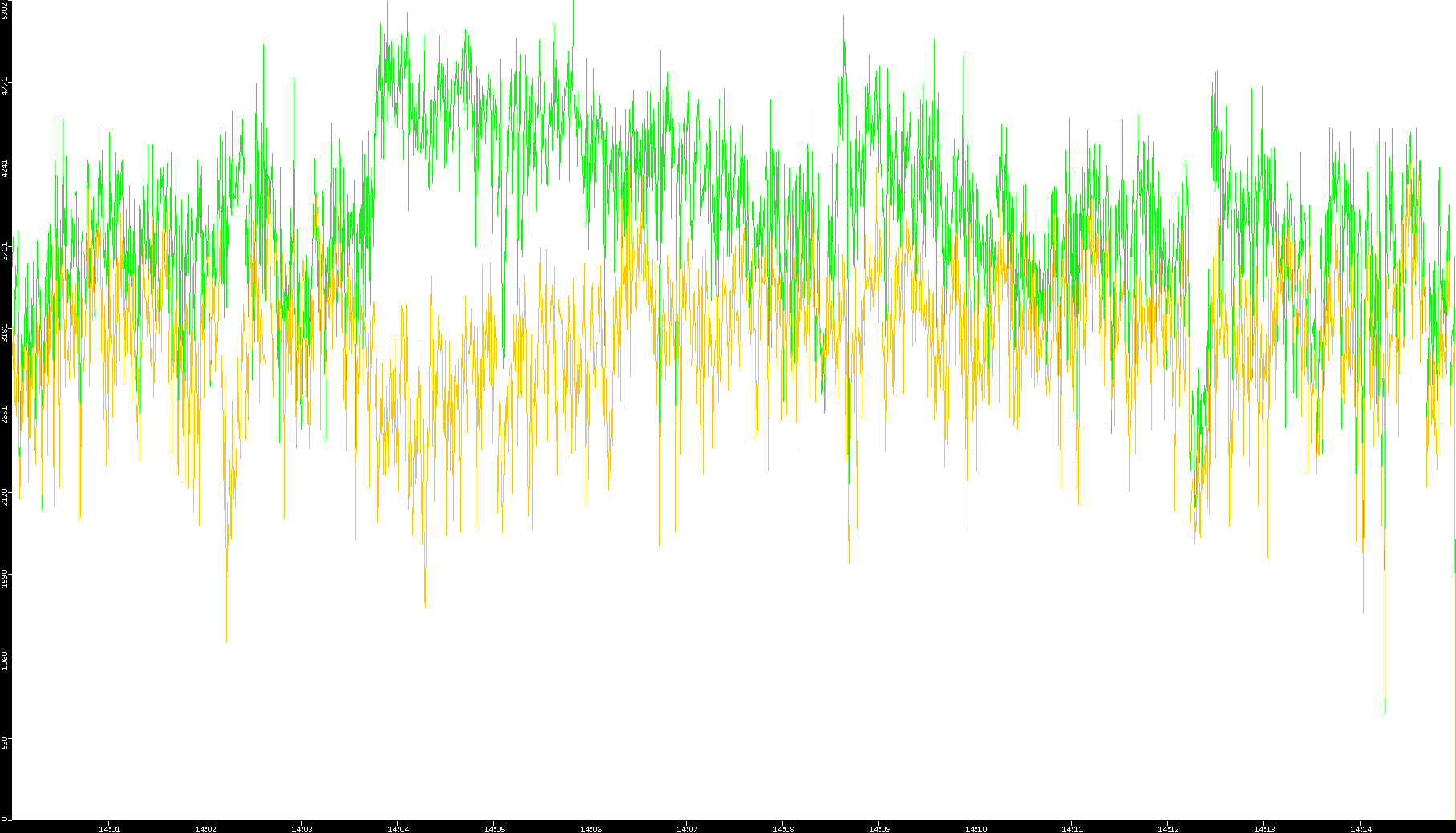Click the 3181 y-axis value label
This screenshot has height=833, width=1456.
[5, 332]
